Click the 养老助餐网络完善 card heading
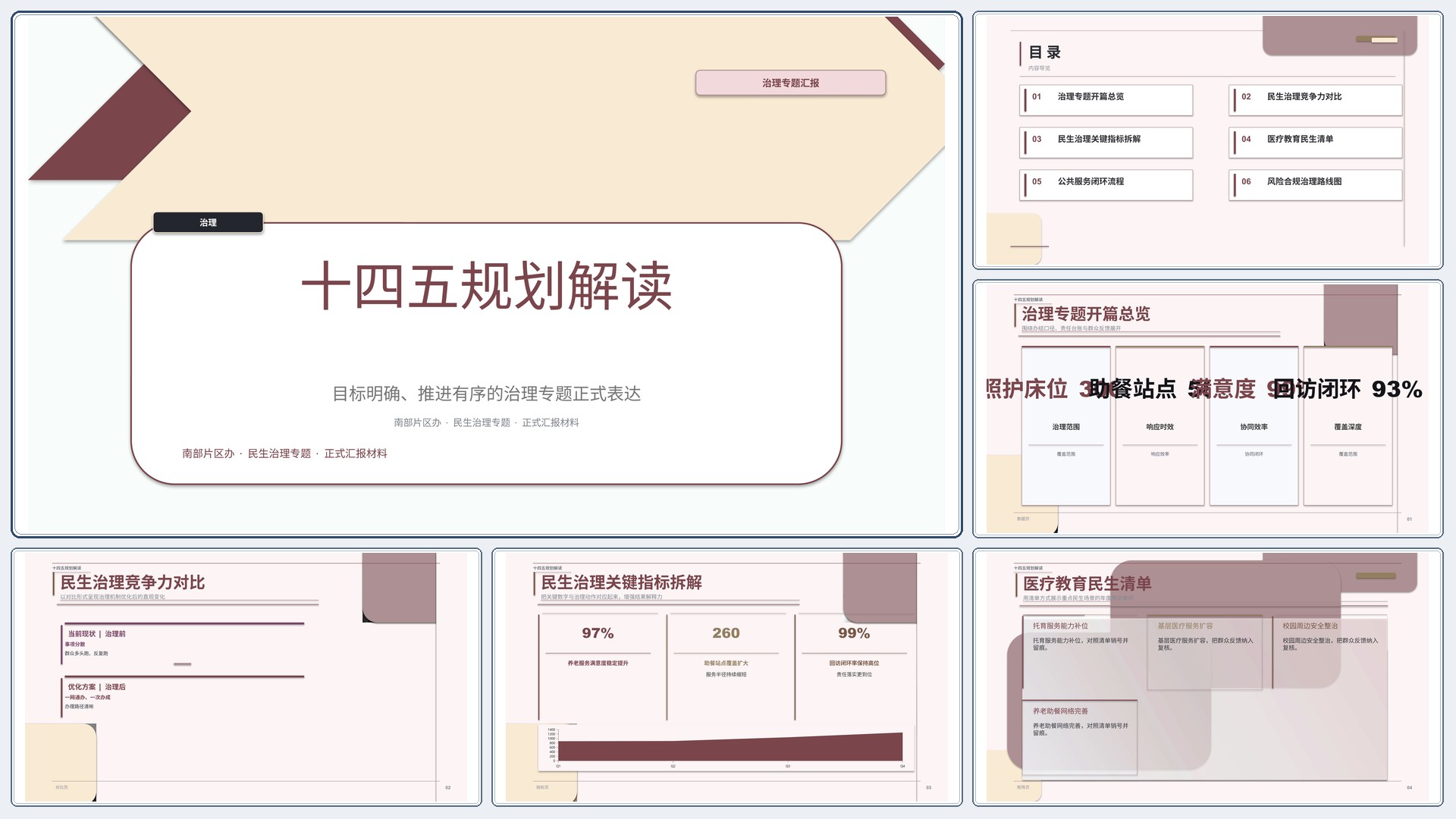The width and height of the screenshot is (1456, 819). 1060,711
